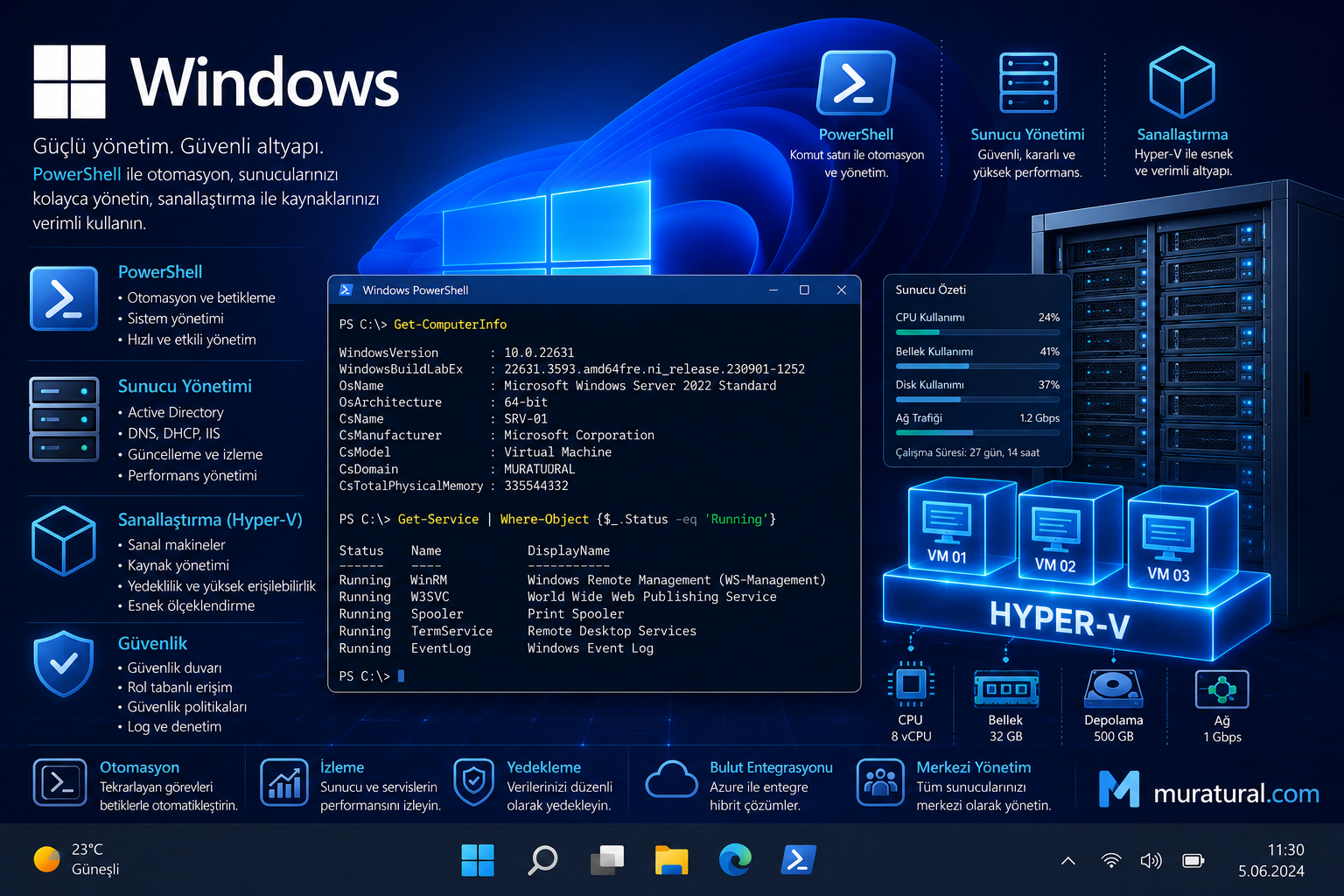Click the 'Rol tabanlı erişim' bullet item
The height and width of the screenshot is (896, 1344).
tap(180, 687)
